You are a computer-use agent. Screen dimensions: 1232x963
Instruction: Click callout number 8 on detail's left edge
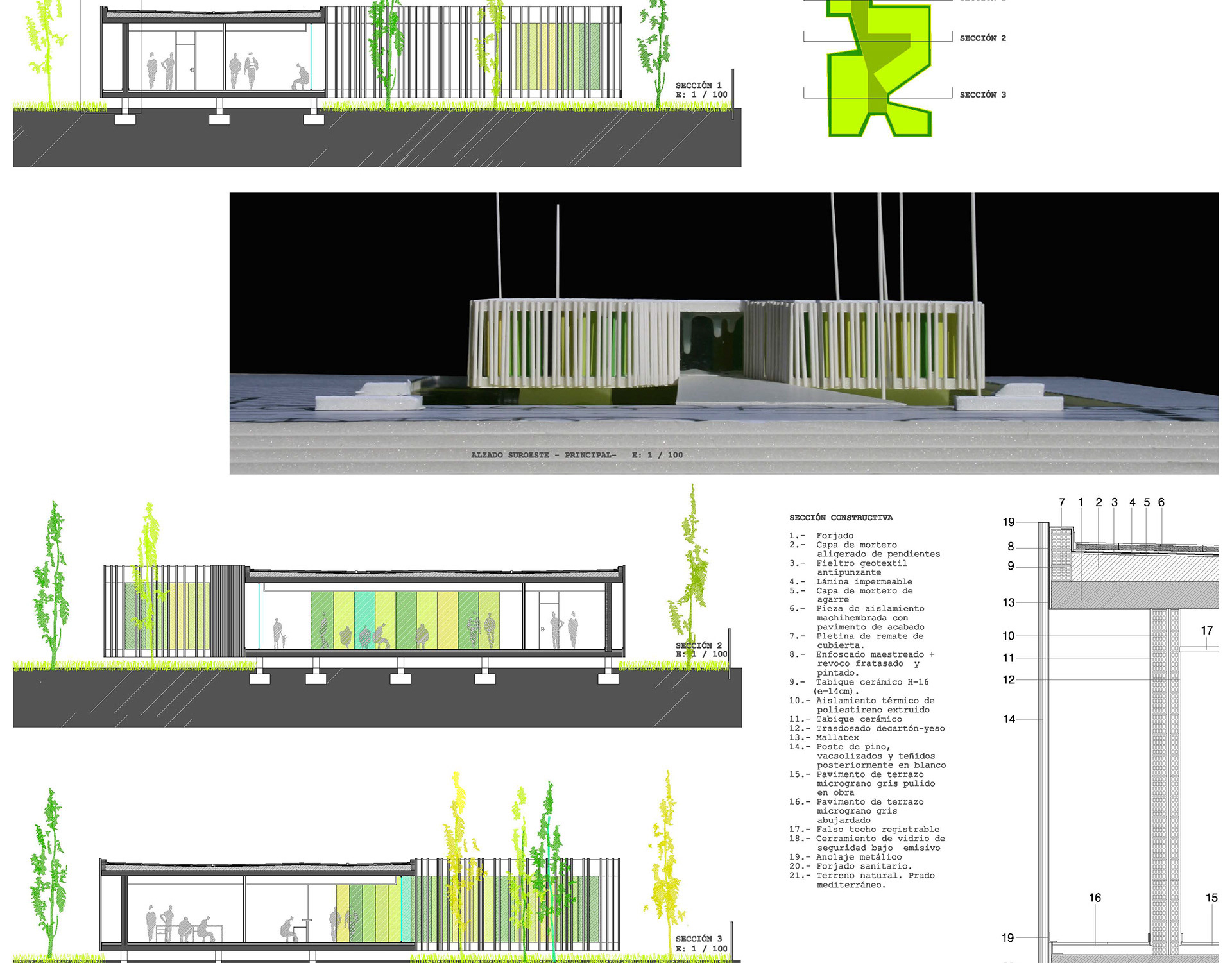pos(1011,547)
